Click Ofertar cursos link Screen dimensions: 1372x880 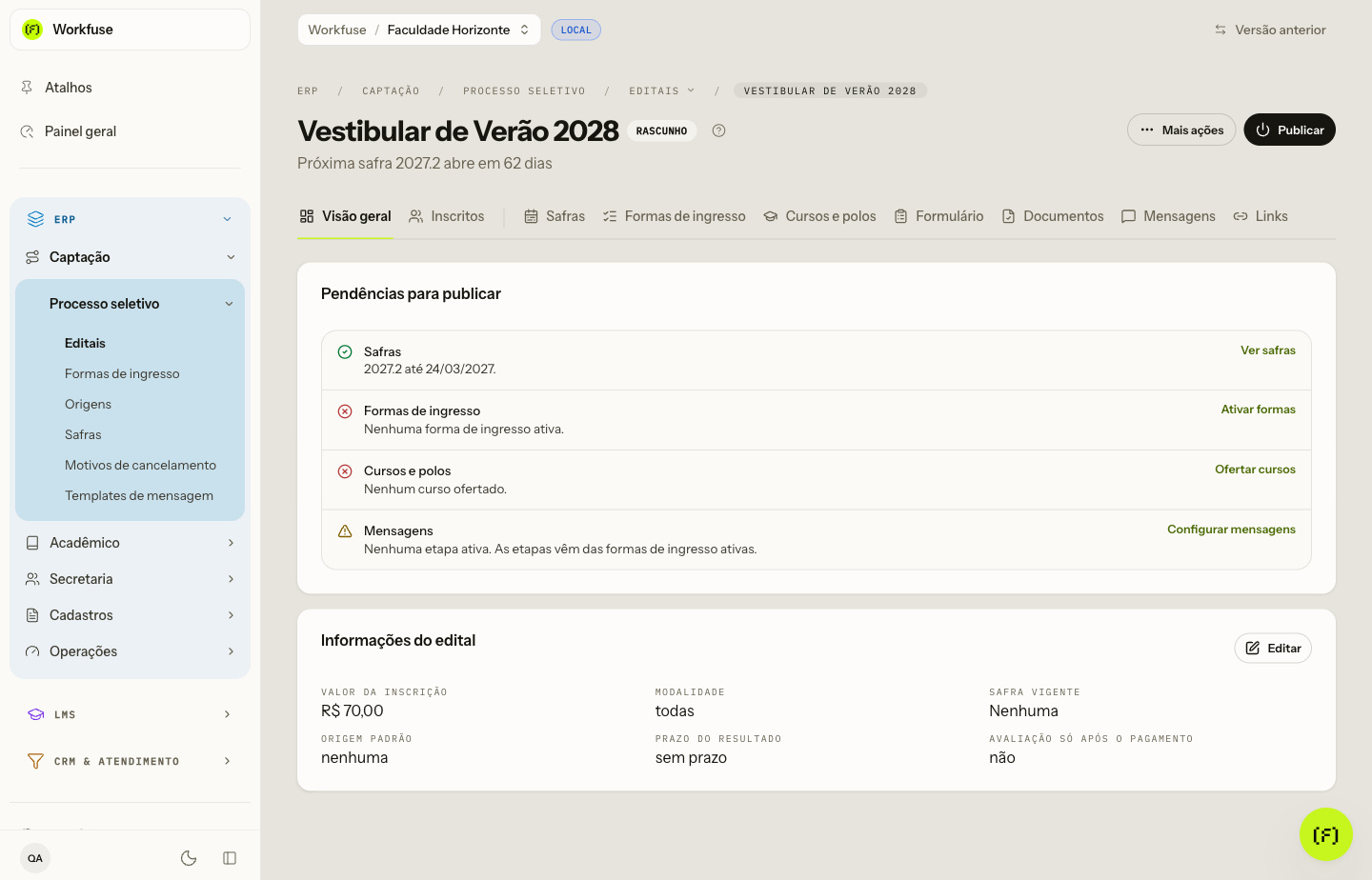pyautogui.click(x=1256, y=470)
